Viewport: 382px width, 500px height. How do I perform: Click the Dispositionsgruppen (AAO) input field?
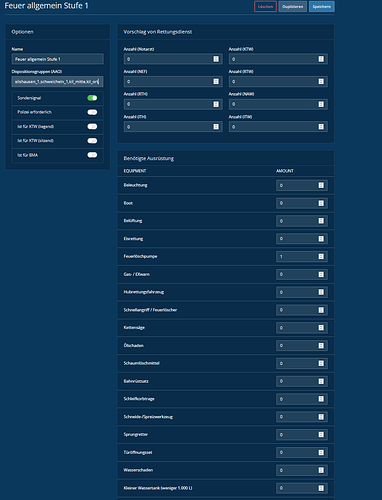[x=57, y=81]
